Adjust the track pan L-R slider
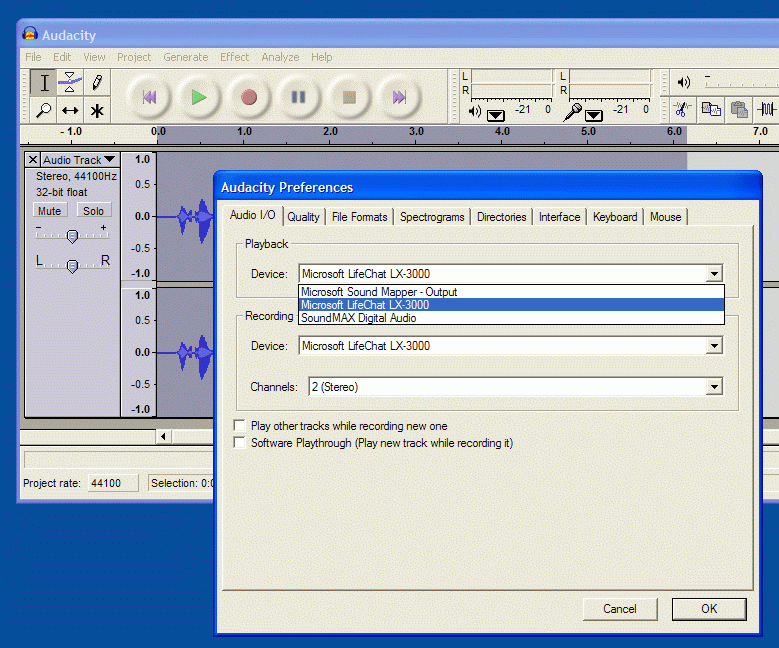779x648 pixels. click(73, 266)
